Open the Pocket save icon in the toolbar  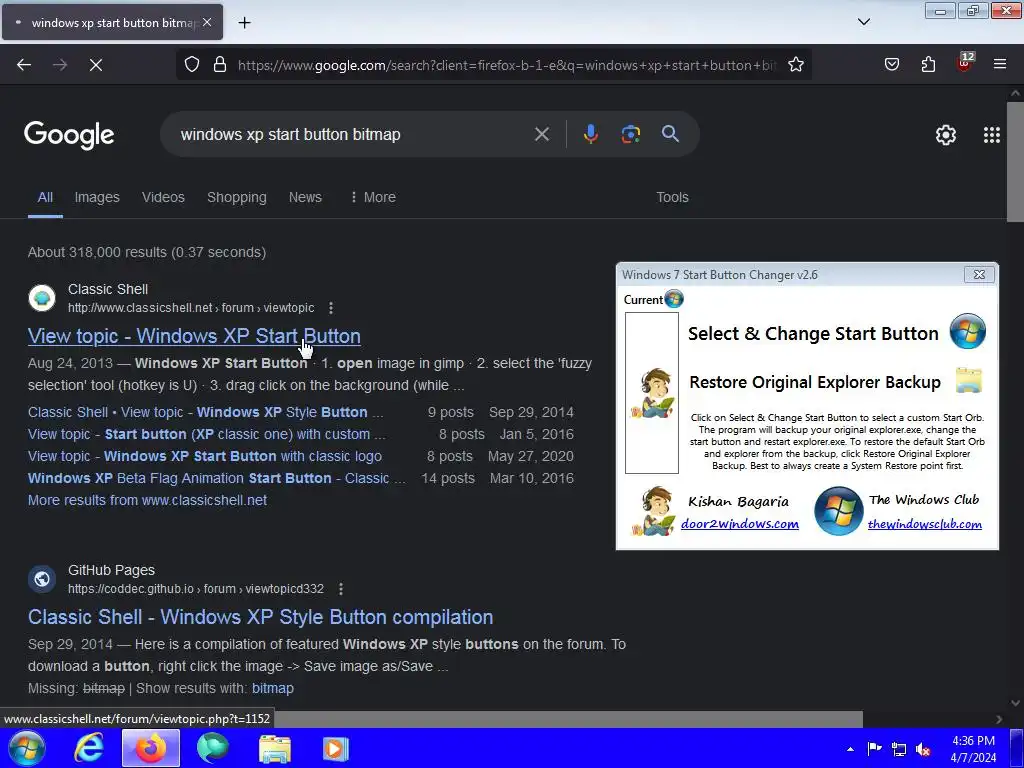coord(892,64)
